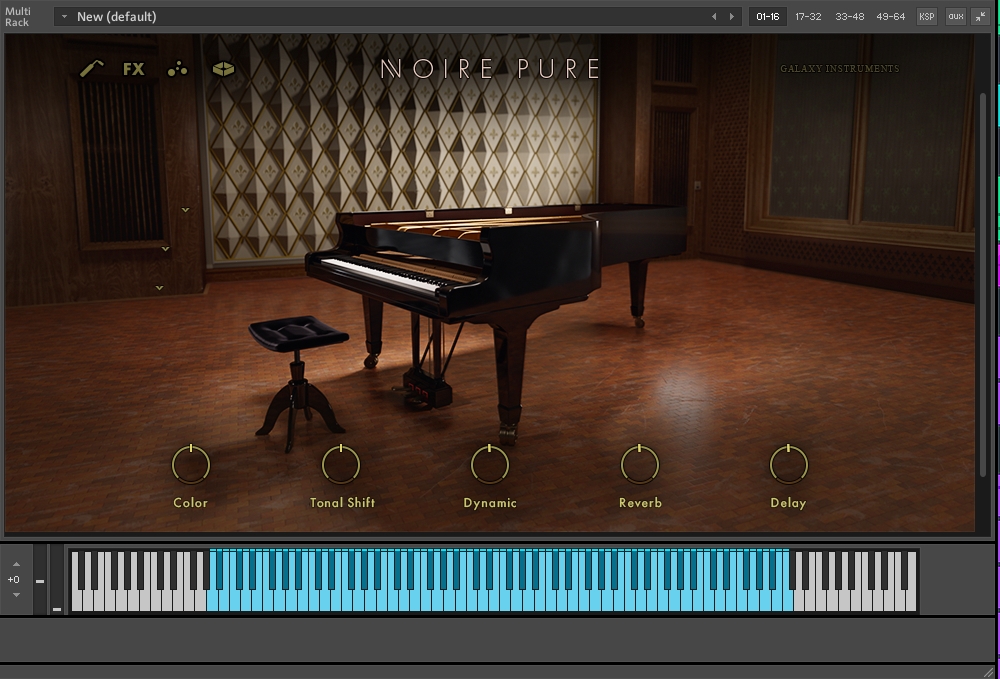1000x679 pixels.
Task: Click the collapse-arrows icon beside the aux button
Action: point(980,17)
